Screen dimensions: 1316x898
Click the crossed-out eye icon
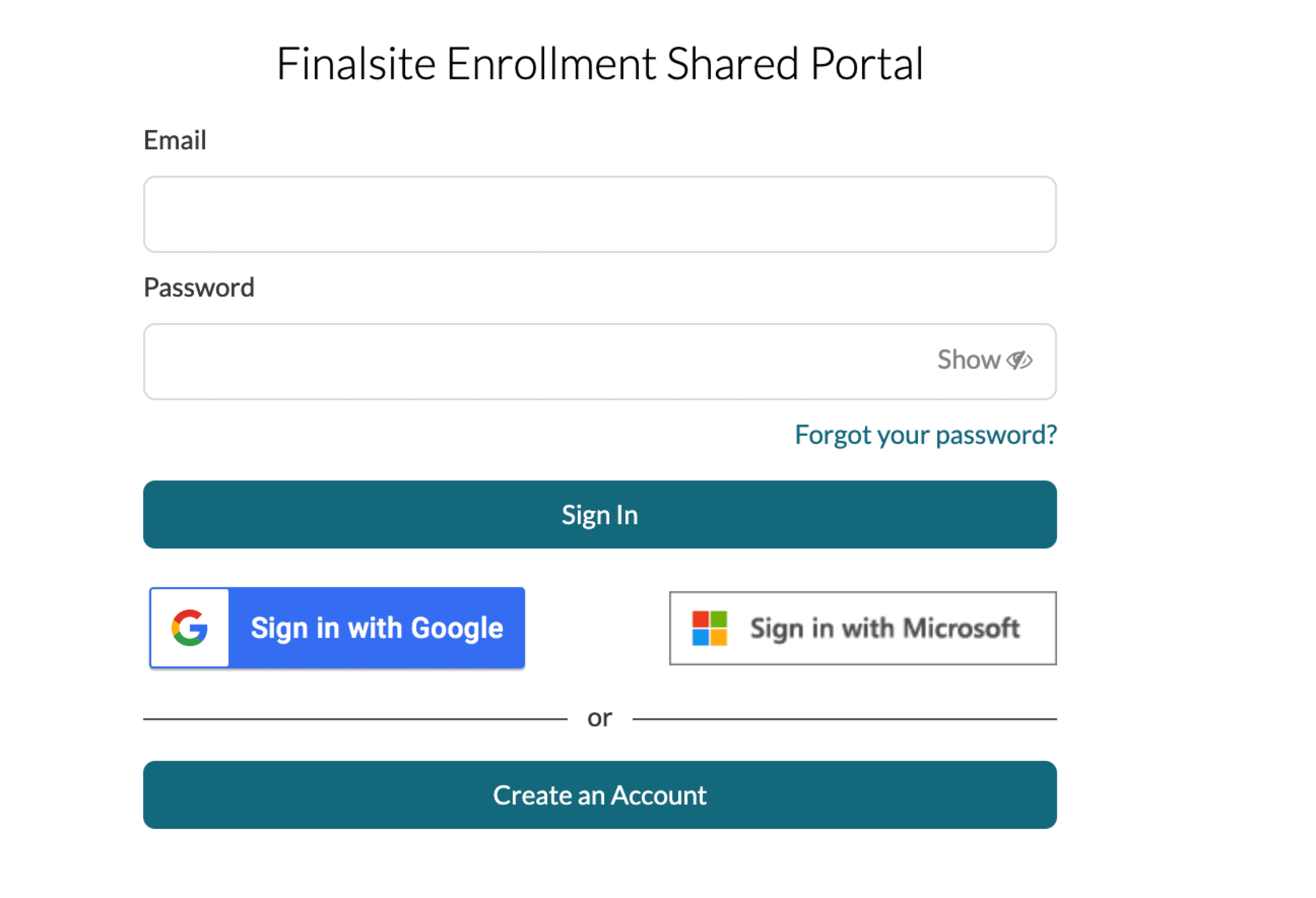[1019, 360]
